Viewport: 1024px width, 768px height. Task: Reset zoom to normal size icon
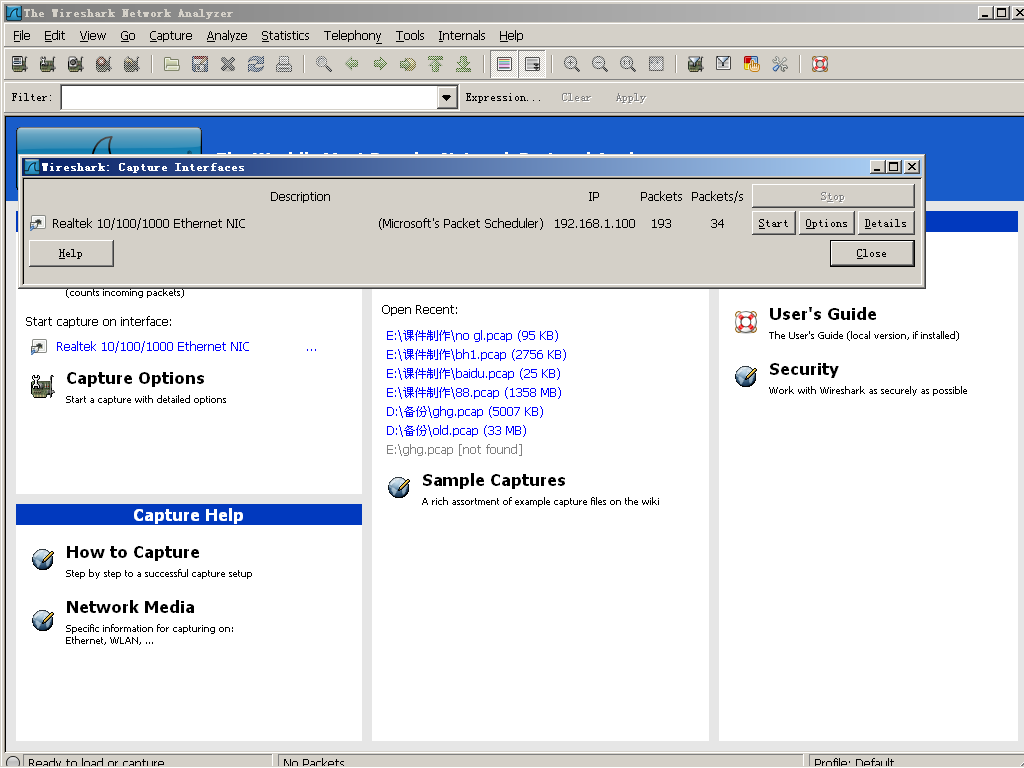[628, 64]
